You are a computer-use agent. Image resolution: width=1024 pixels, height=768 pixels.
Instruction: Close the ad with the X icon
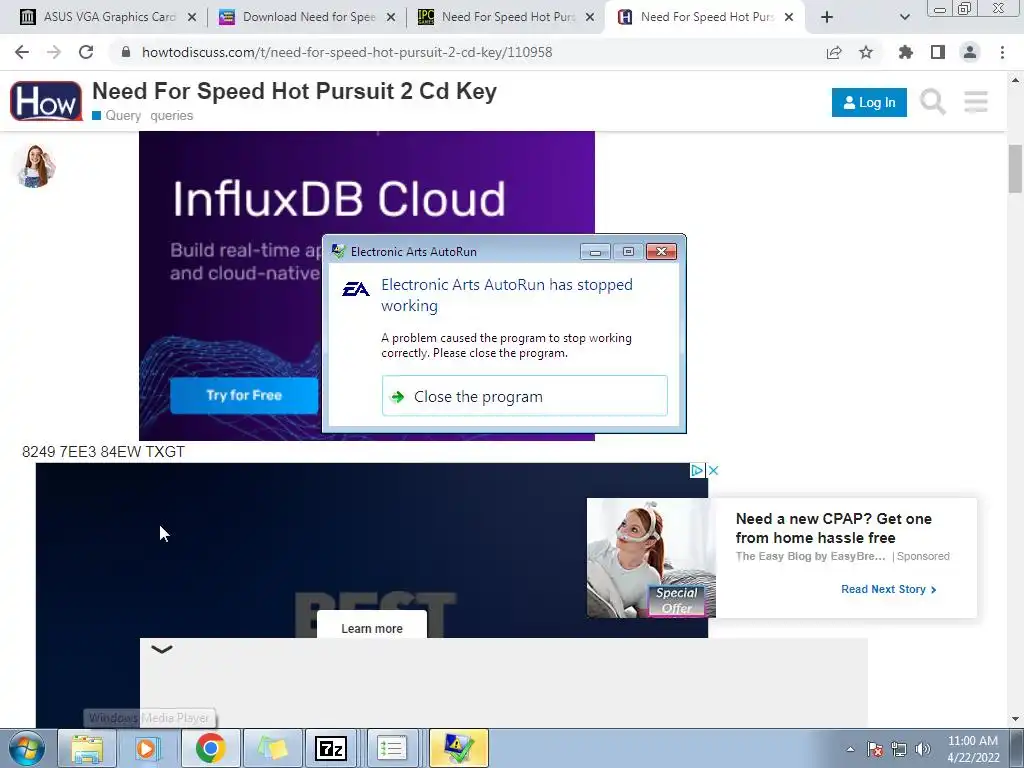tap(714, 470)
